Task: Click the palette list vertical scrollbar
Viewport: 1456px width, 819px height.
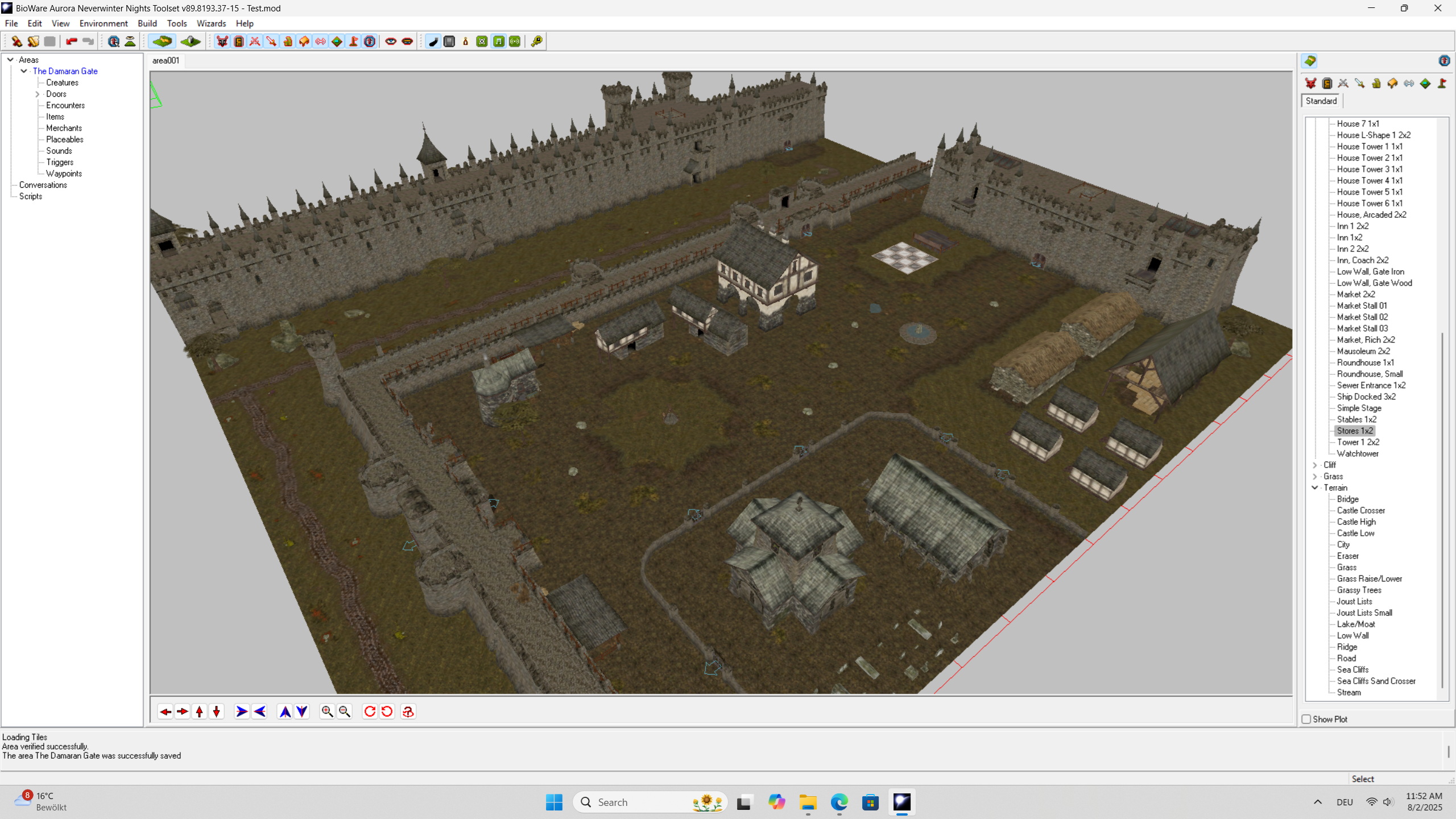Action: click(1442, 510)
